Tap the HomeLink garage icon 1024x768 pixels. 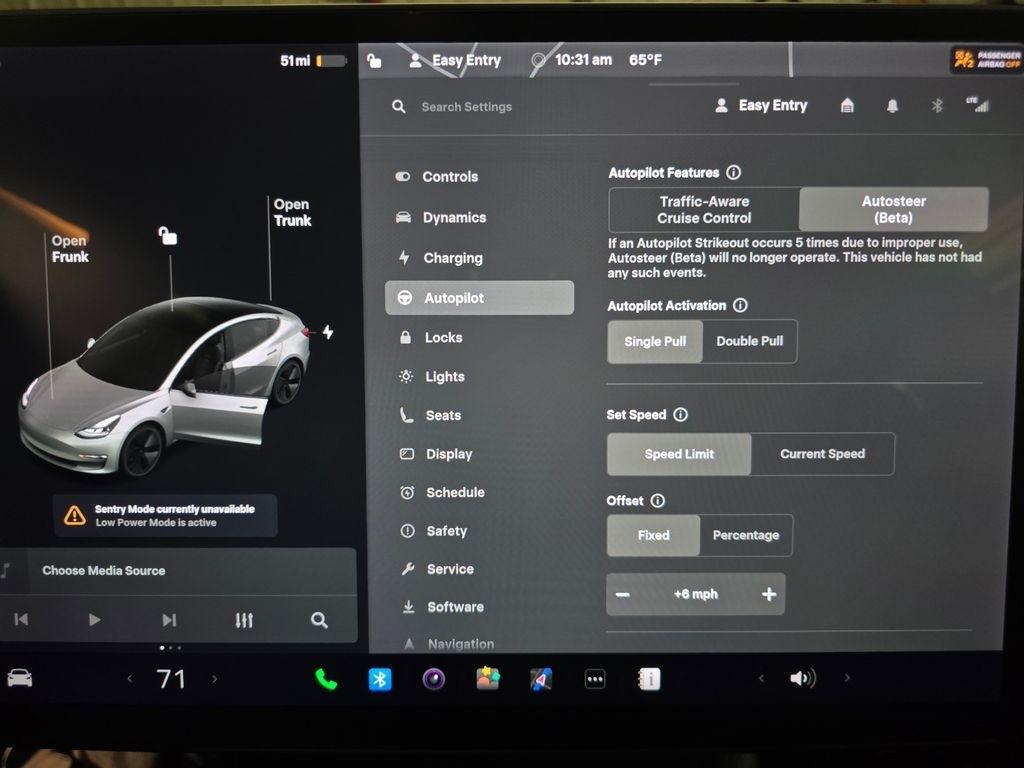pyautogui.click(x=847, y=106)
